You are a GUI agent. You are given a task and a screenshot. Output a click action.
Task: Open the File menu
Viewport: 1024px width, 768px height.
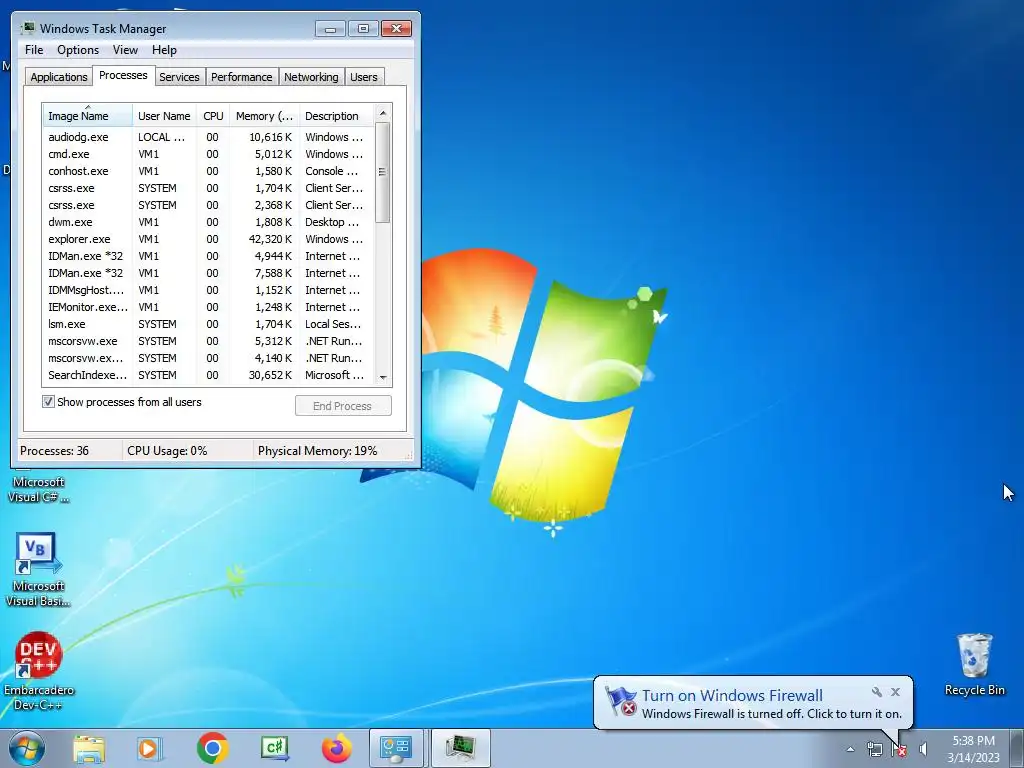[x=34, y=50]
